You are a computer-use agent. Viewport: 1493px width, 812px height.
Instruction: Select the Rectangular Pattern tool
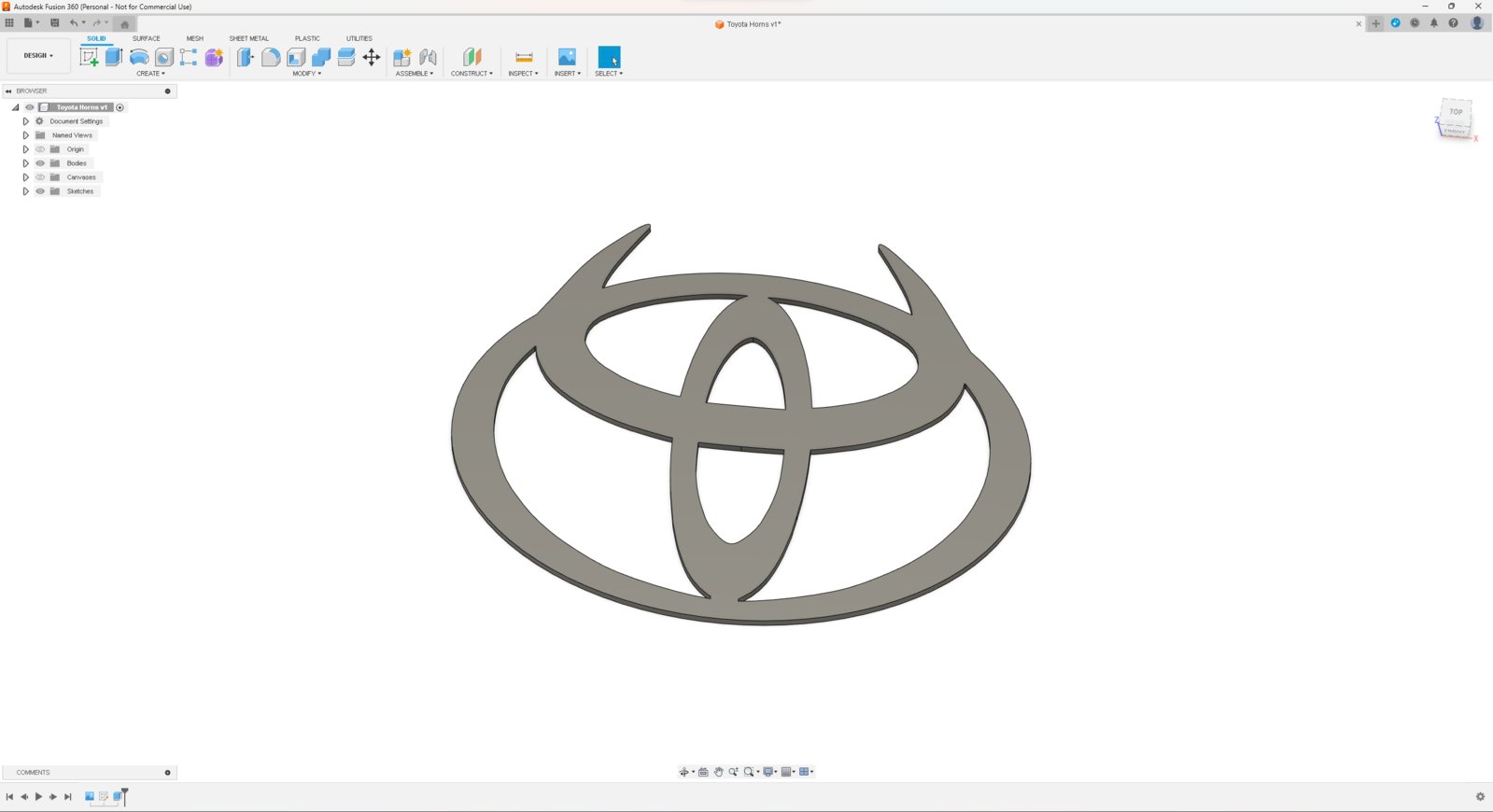(x=189, y=57)
